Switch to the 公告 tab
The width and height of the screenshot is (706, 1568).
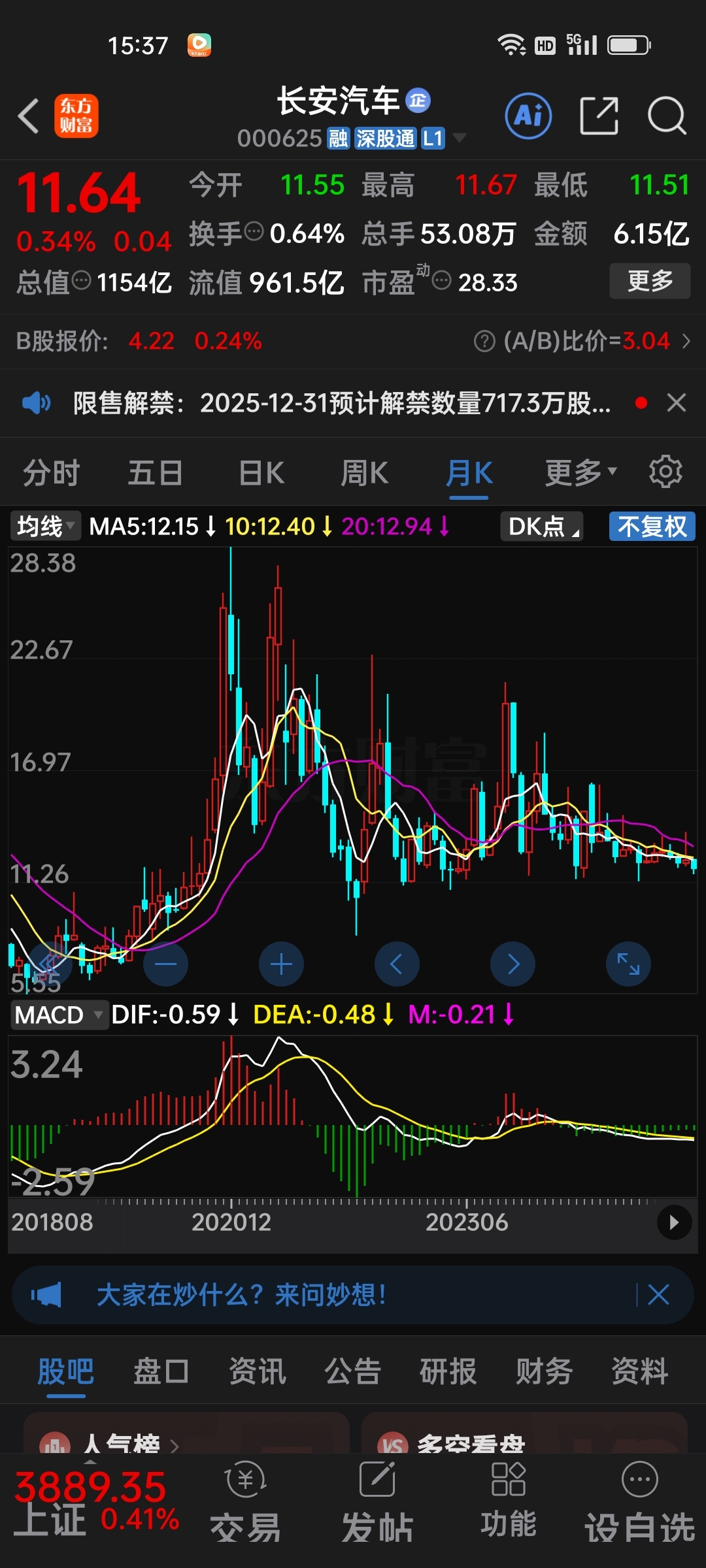coord(353,1371)
